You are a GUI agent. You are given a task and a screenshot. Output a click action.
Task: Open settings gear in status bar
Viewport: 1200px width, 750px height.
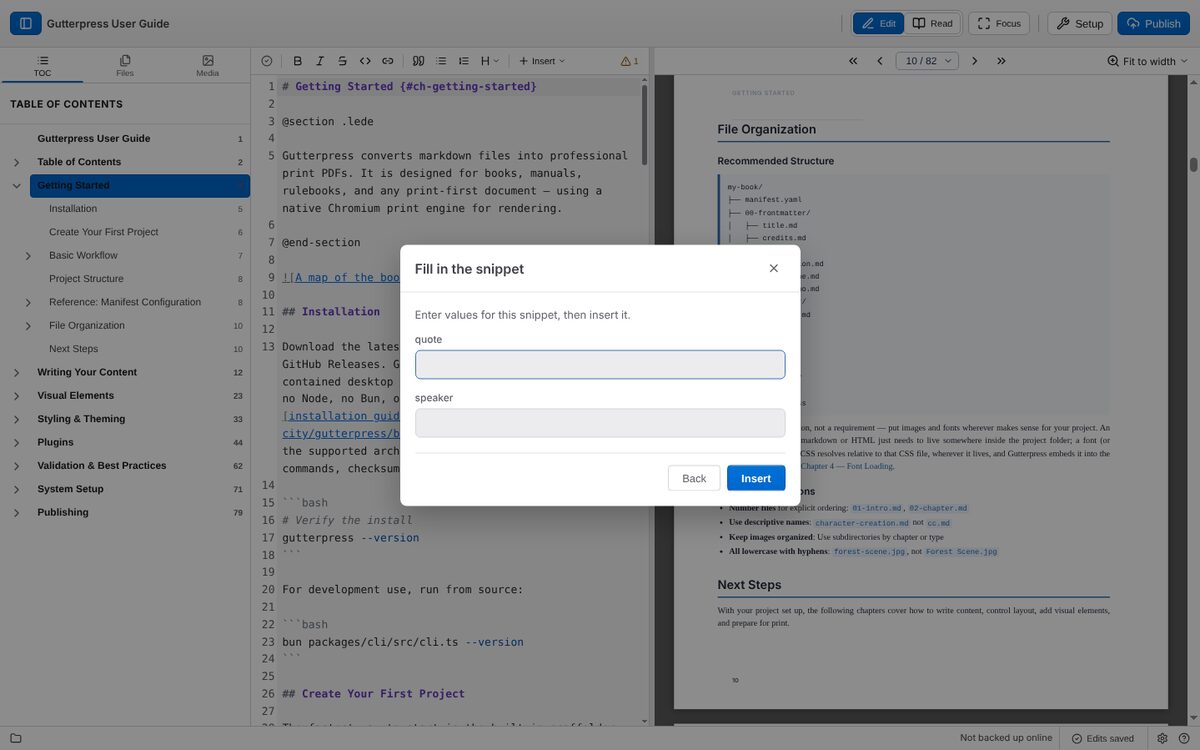[1163, 738]
